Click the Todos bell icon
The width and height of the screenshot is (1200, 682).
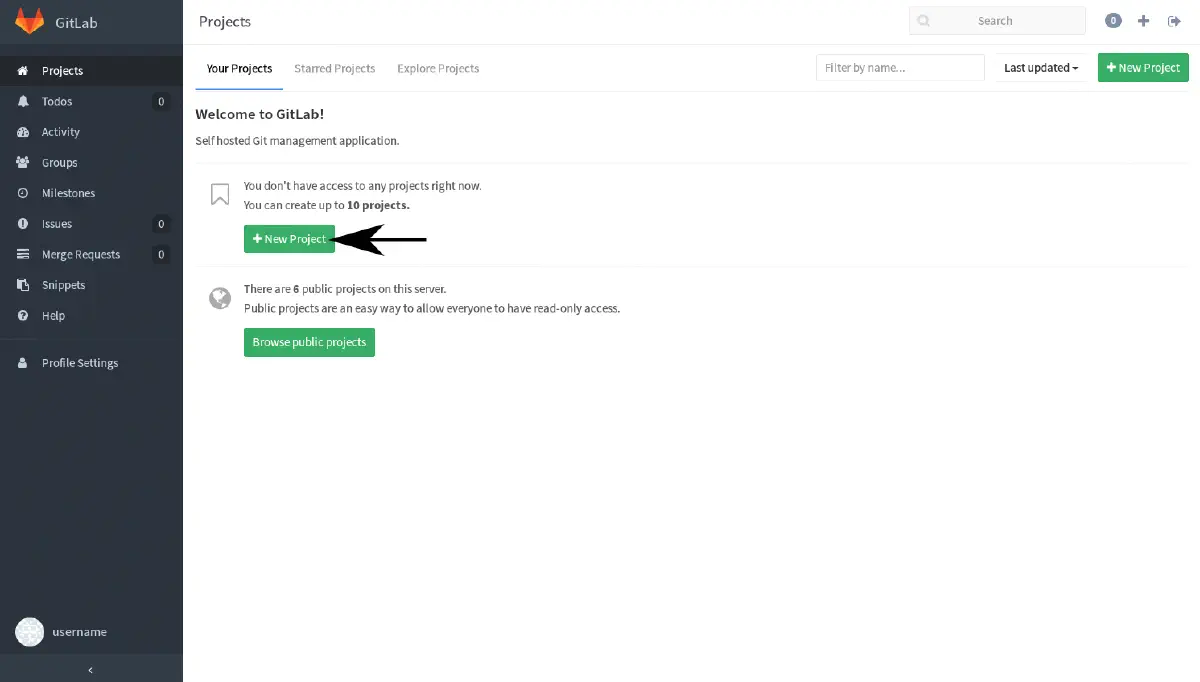(x=22, y=101)
